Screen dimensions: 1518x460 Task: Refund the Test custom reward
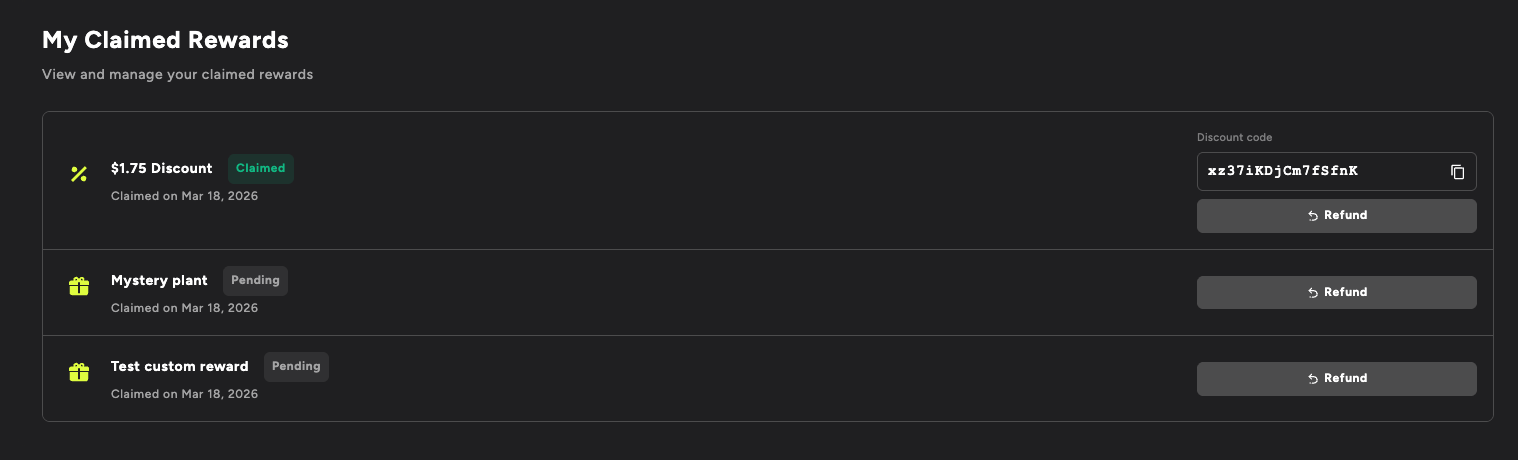(1336, 378)
